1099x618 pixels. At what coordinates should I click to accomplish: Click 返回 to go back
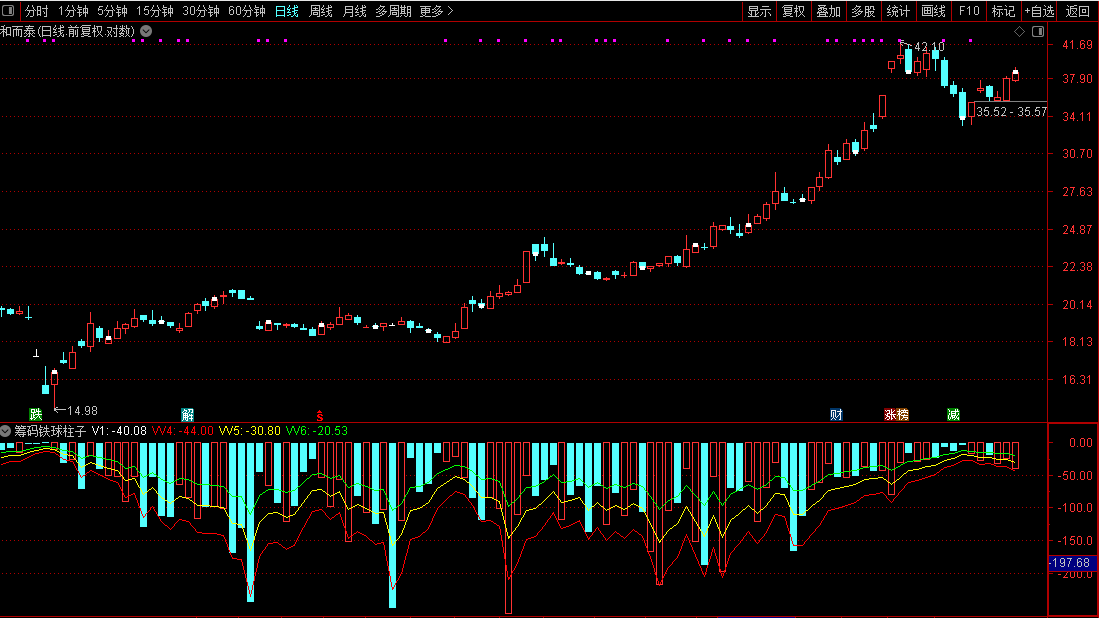[1078, 11]
